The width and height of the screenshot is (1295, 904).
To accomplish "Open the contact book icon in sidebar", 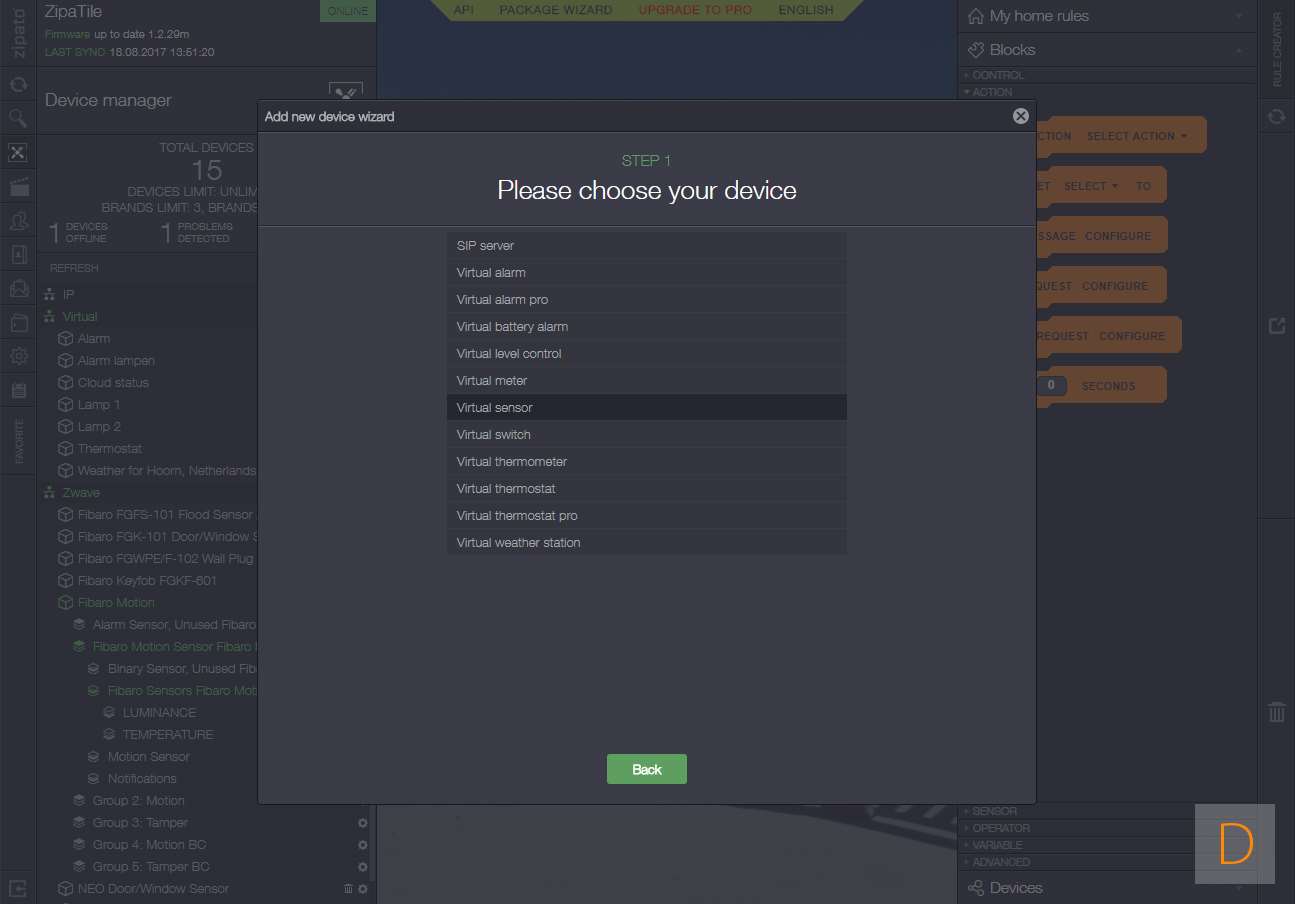I will (x=18, y=255).
